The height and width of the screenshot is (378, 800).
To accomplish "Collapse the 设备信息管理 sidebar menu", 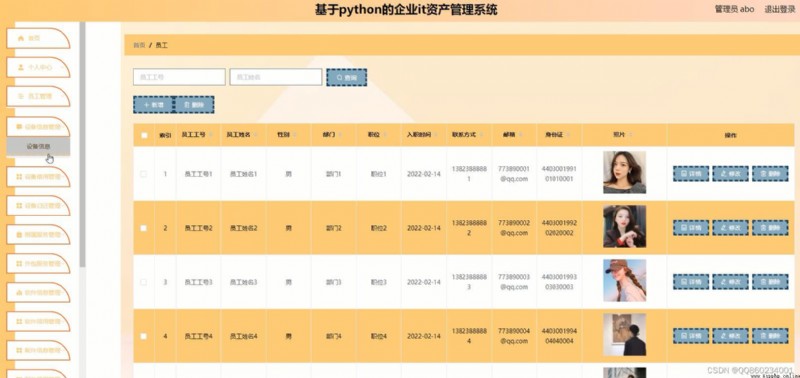I will [x=38, y=127].
